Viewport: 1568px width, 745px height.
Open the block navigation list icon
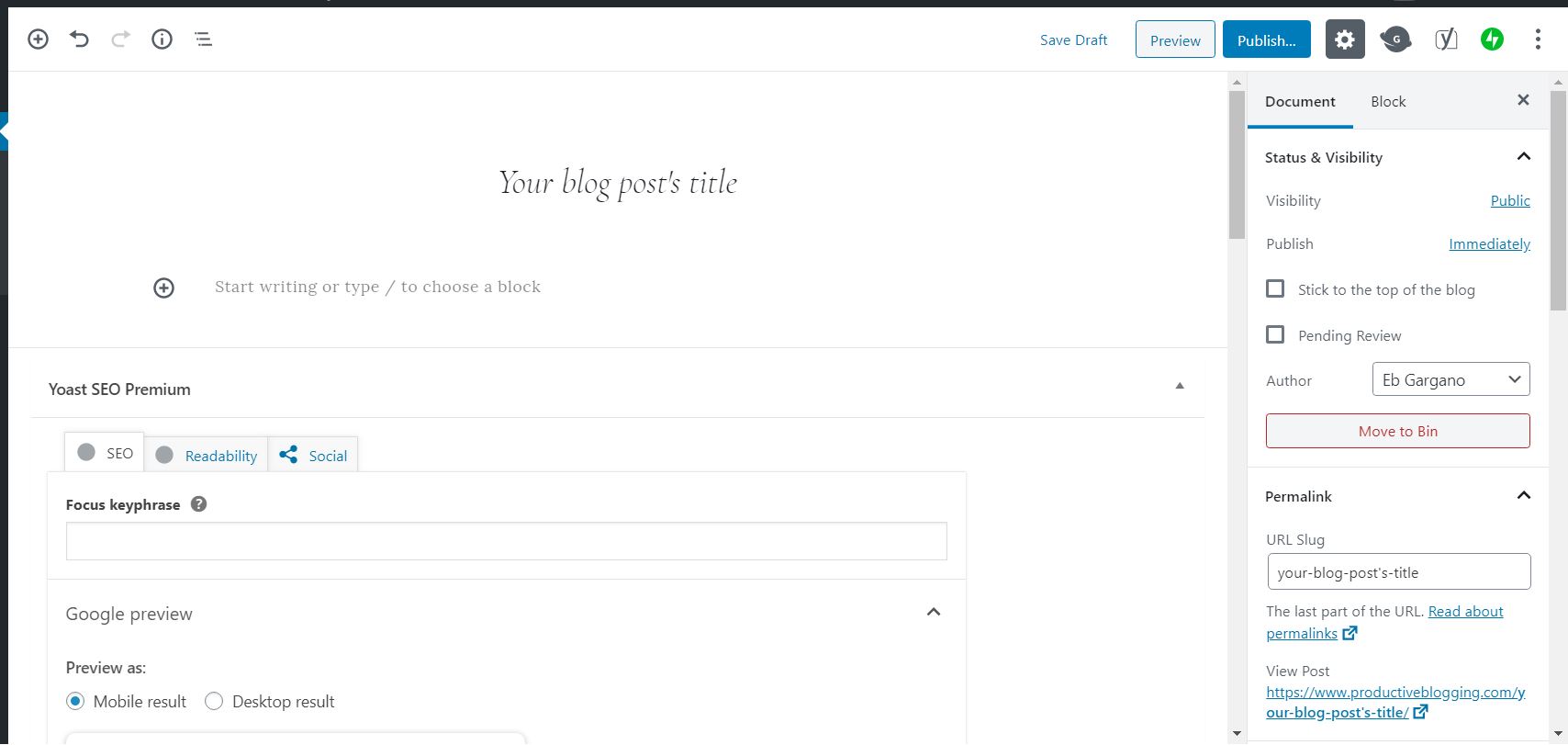click(203, 40)
